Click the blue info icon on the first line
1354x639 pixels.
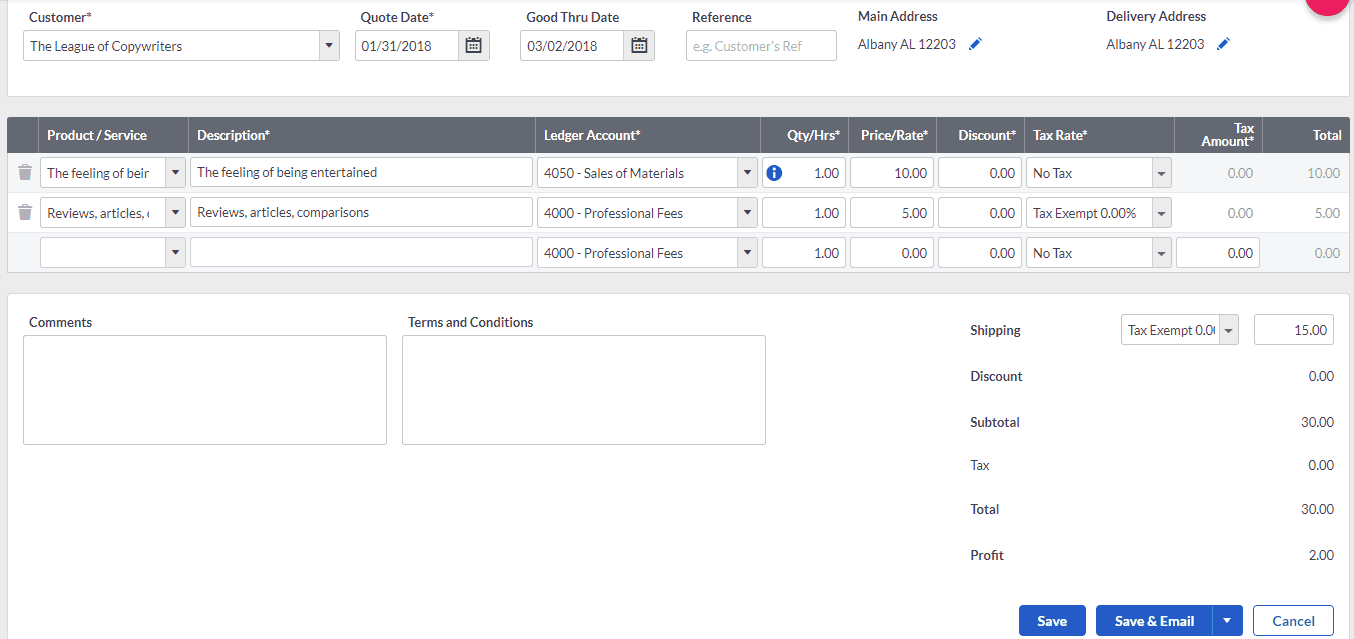[774, 172]
